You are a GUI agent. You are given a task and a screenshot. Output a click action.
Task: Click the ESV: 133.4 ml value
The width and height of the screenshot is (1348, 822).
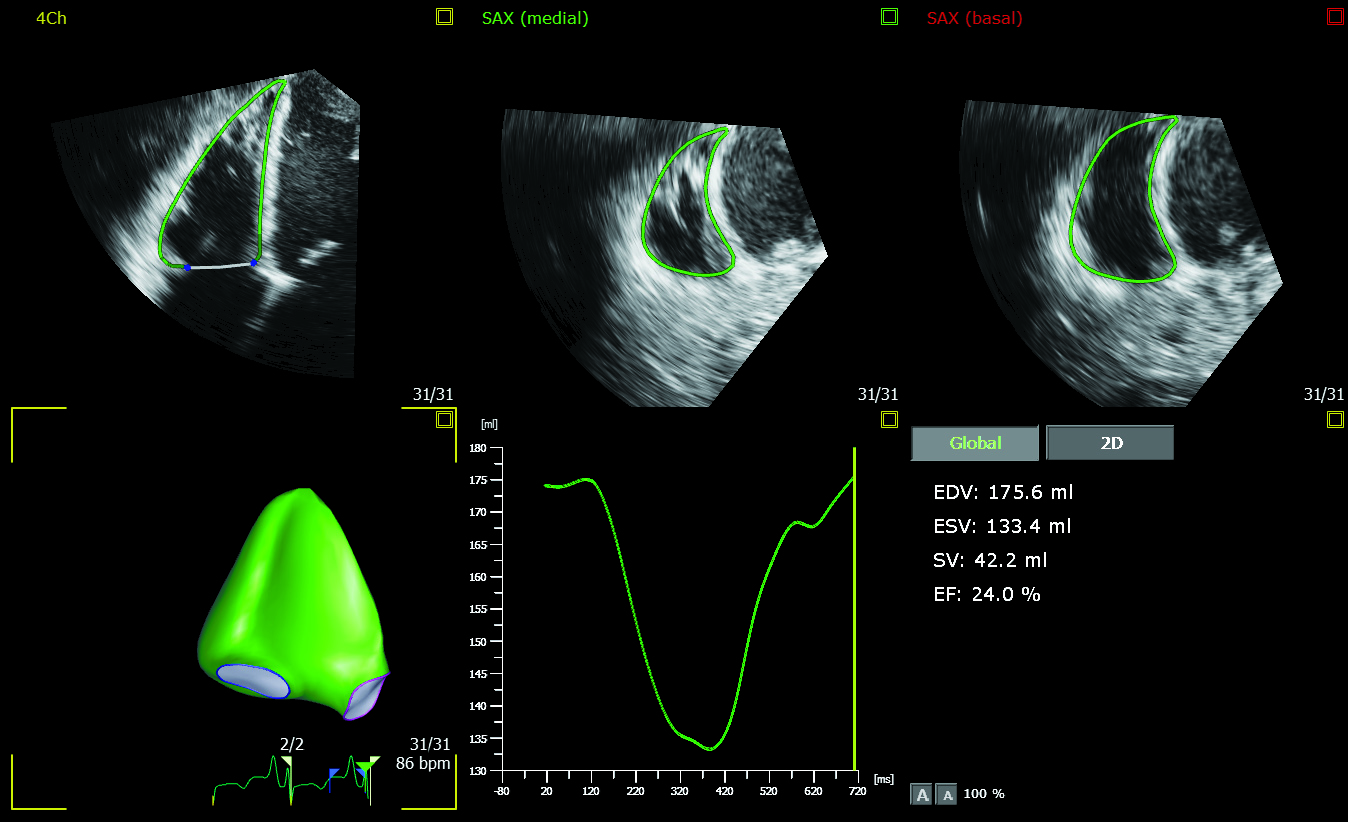coord(1002,526)
